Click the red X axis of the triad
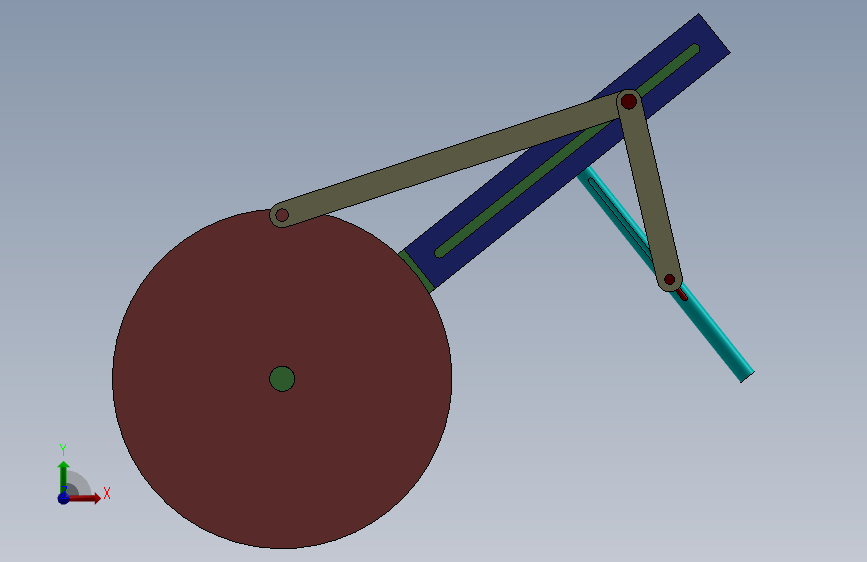This screenshot has width=867, height=562. (85, 498)
